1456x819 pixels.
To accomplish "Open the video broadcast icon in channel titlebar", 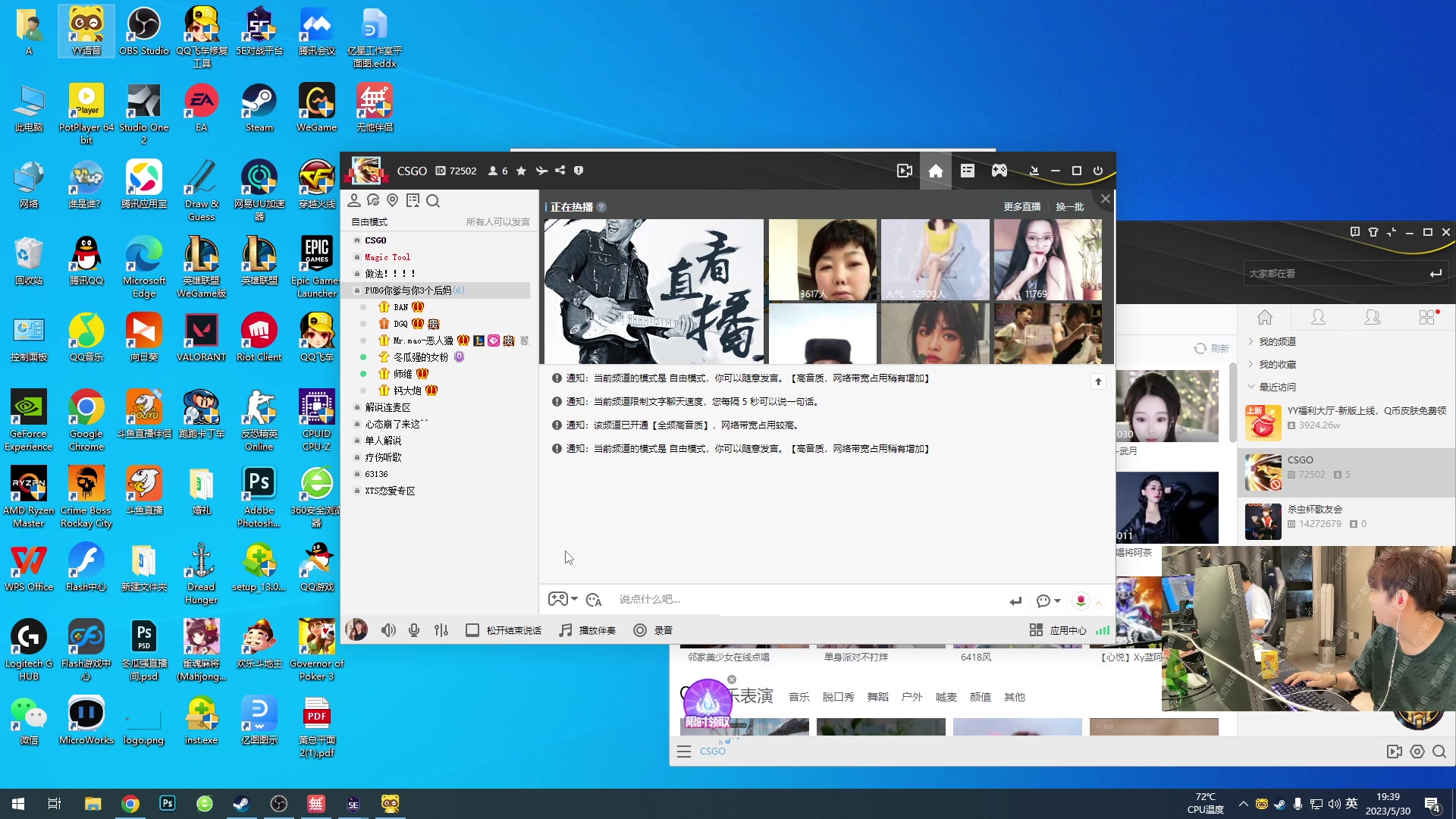I will [x=904, y=171].
